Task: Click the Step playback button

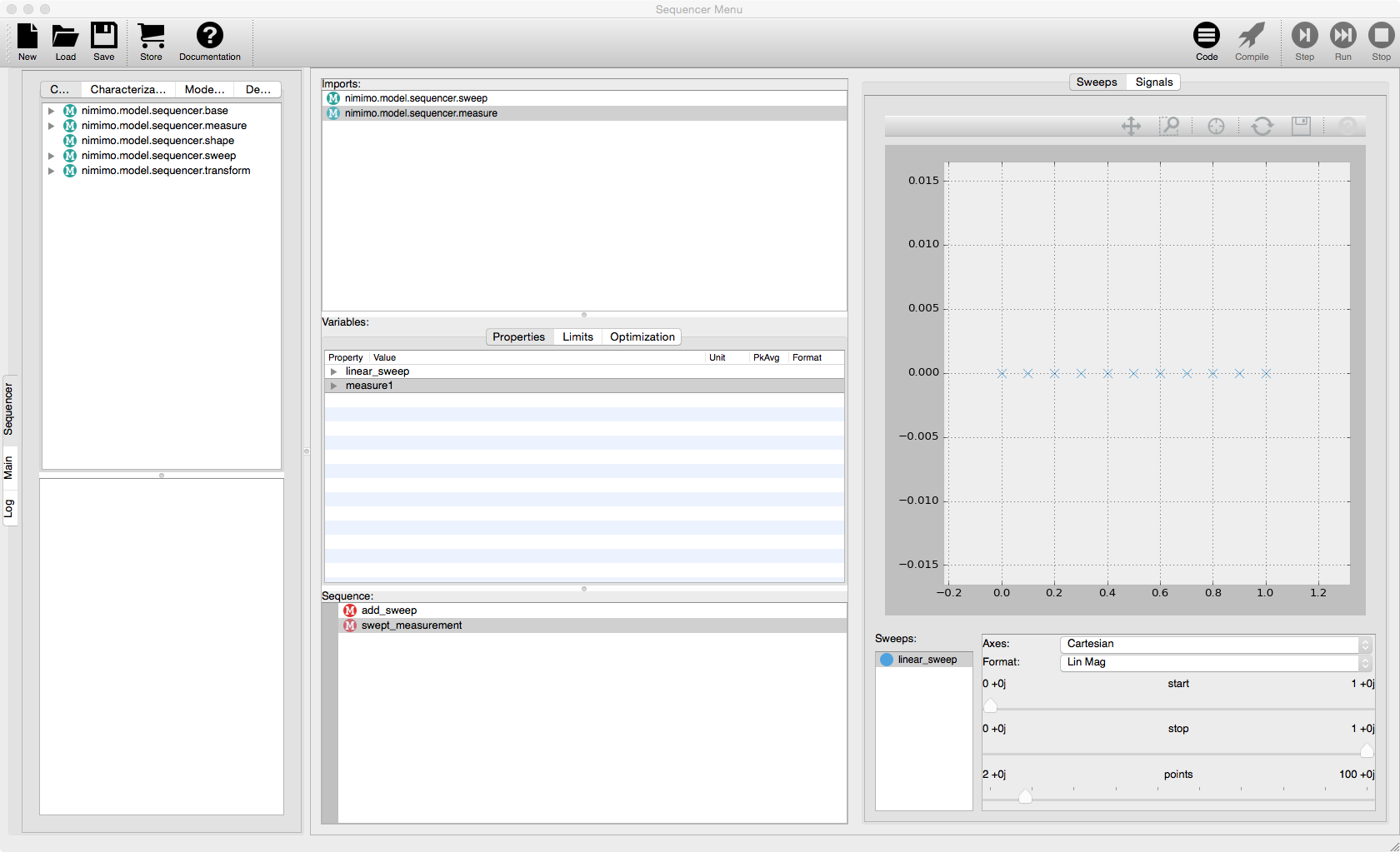Action: click(1305, 35)
